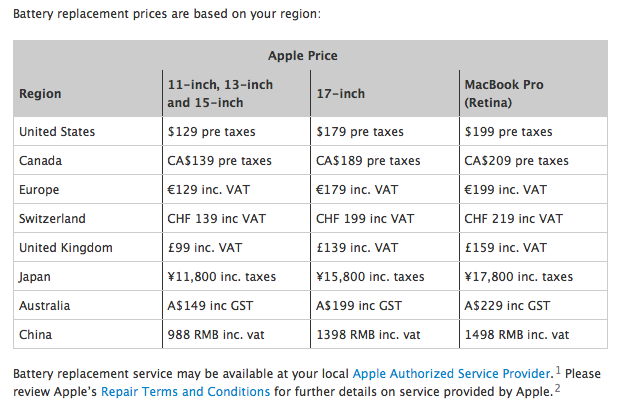Viewport: 626px width, 410px height.
Task: Click the Switzerland region cell
Action: click(x=52, y=219)
